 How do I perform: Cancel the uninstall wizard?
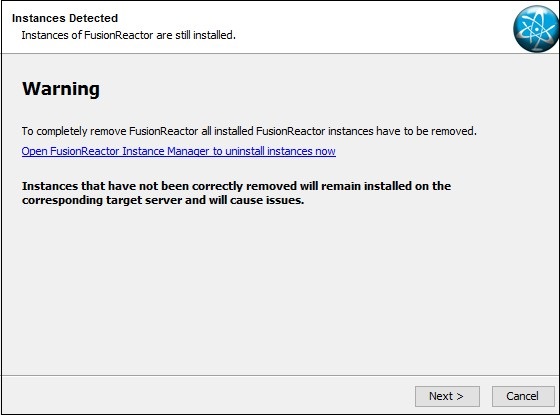tap(523, 396)
